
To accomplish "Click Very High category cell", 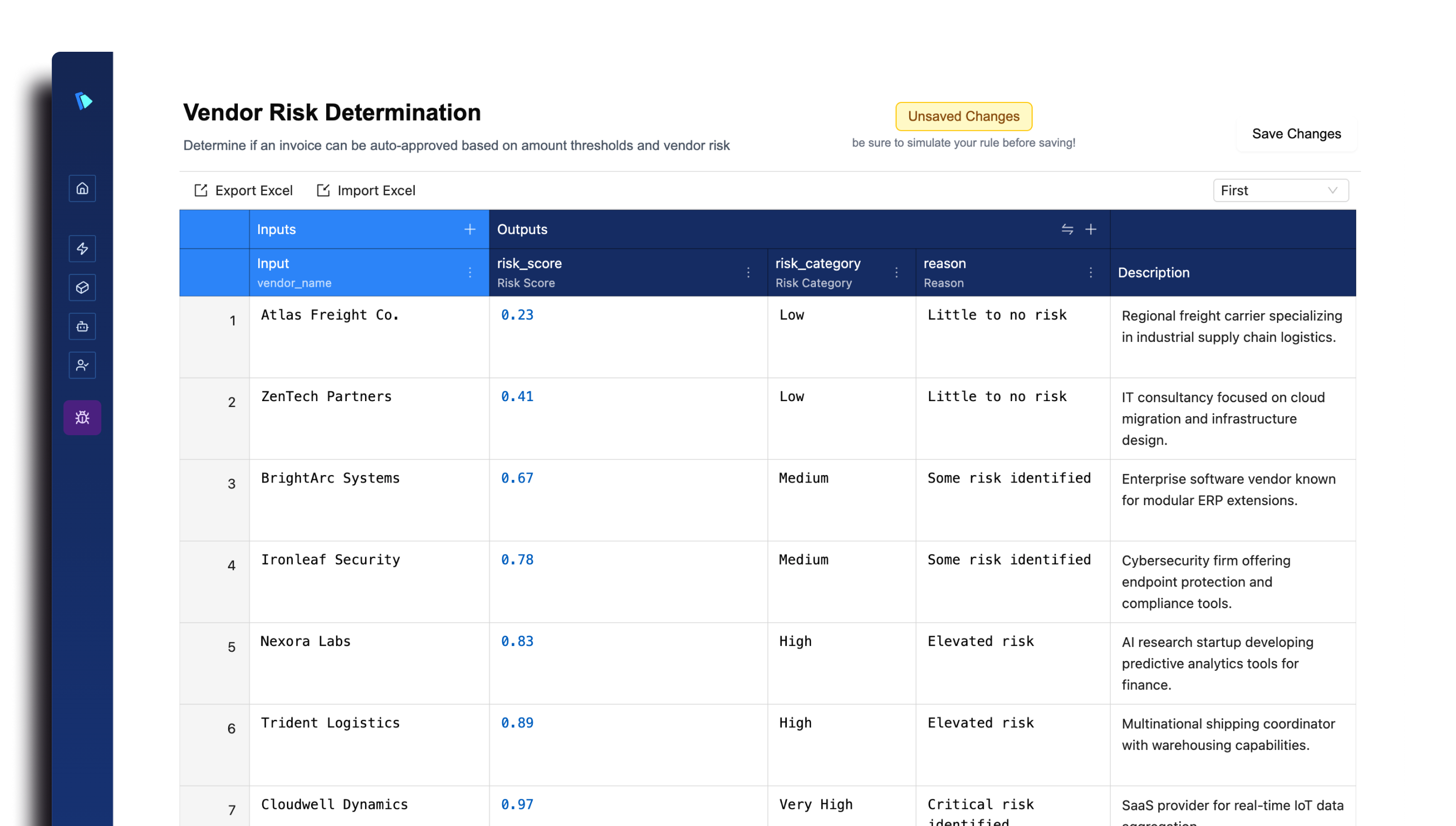I will pos(841,806).
